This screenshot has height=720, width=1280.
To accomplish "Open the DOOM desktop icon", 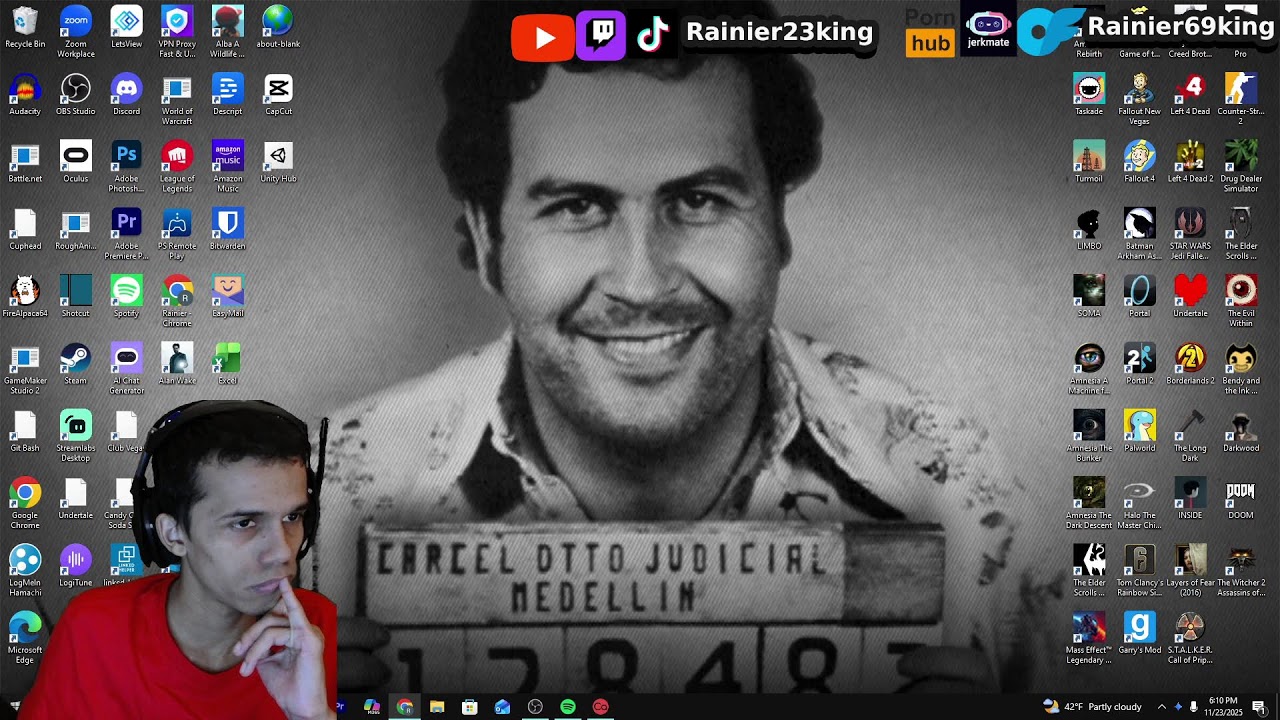I will [1241, 498].
